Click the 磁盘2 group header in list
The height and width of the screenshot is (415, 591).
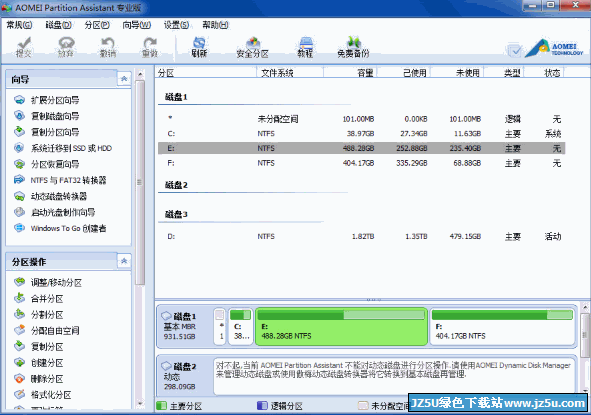[176, 185]
